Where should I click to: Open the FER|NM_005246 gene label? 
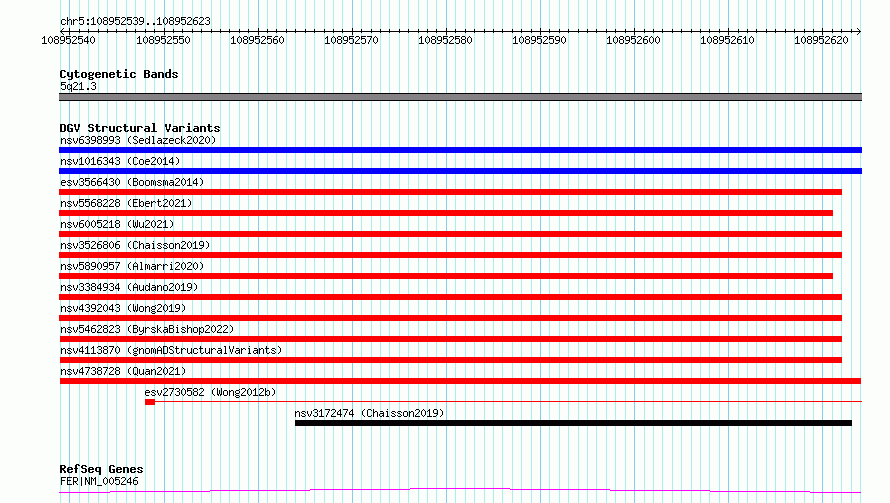point(99,481)
